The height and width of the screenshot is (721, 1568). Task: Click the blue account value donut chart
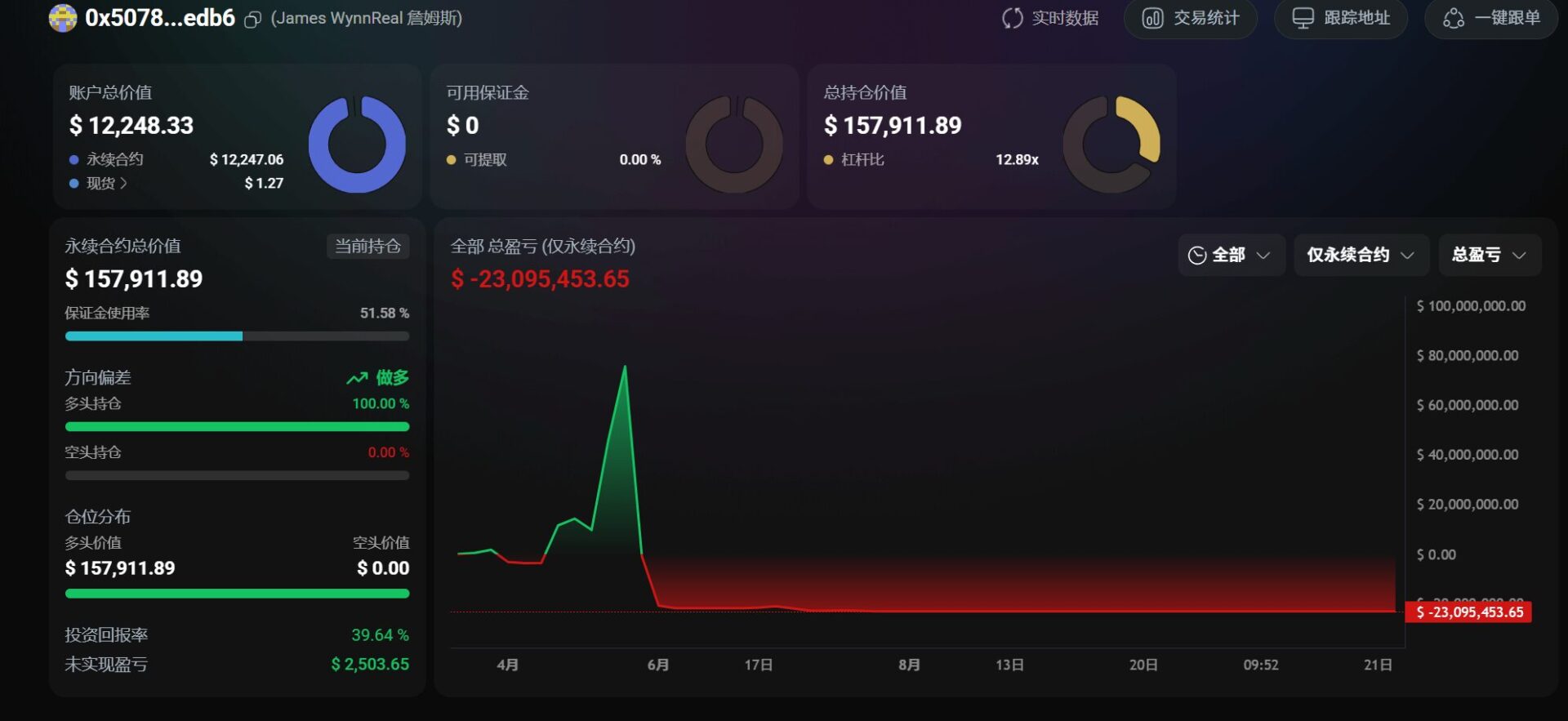(x=357, y=145)
